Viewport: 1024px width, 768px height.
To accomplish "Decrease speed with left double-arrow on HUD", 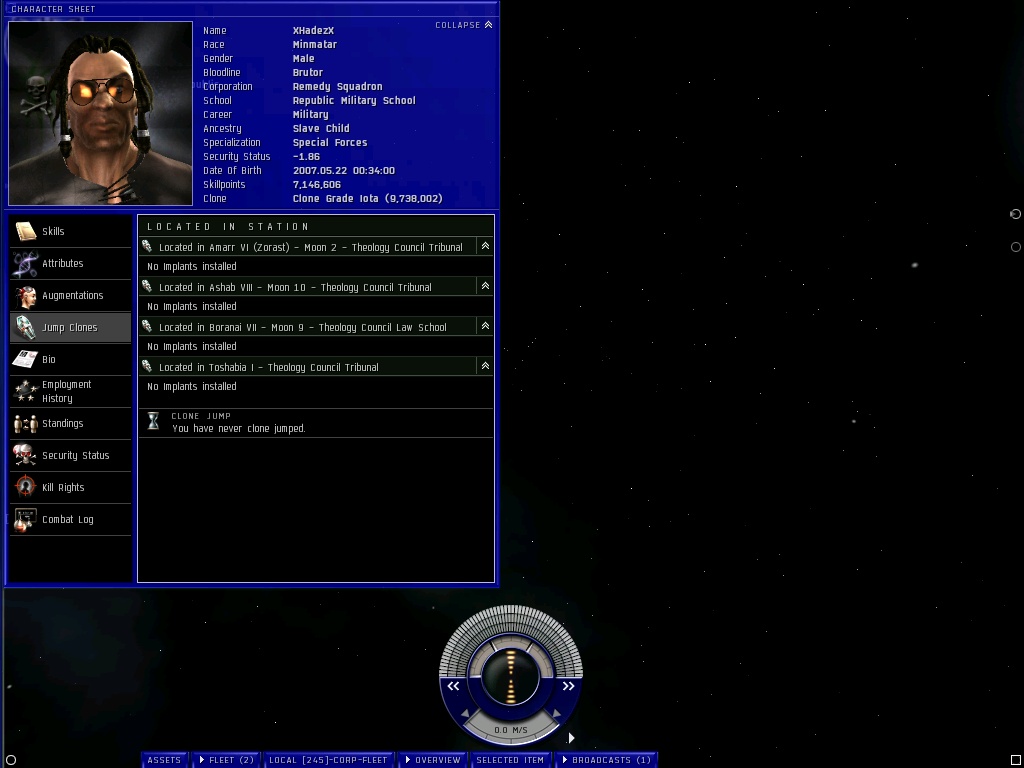I will tap(453, 686).
